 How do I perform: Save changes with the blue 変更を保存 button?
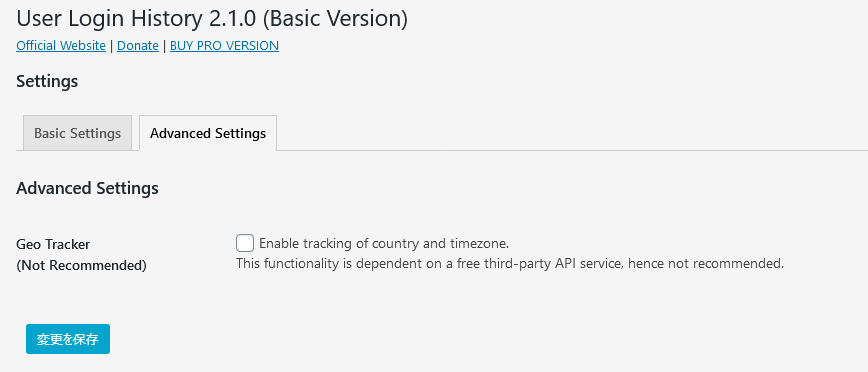[x=68, y=339]
